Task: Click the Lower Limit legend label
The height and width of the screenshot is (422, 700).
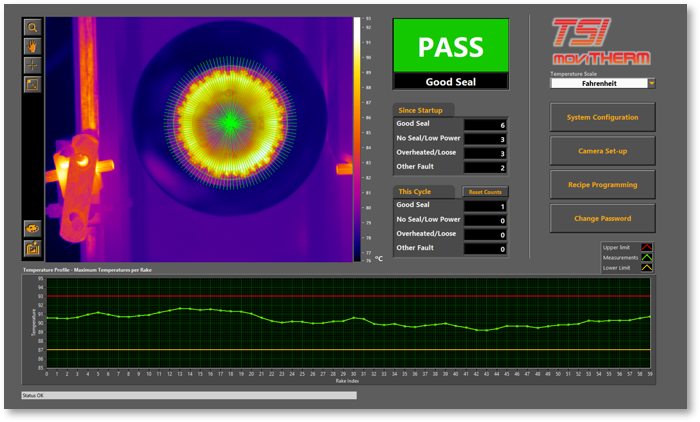Action: coord(617,268)
